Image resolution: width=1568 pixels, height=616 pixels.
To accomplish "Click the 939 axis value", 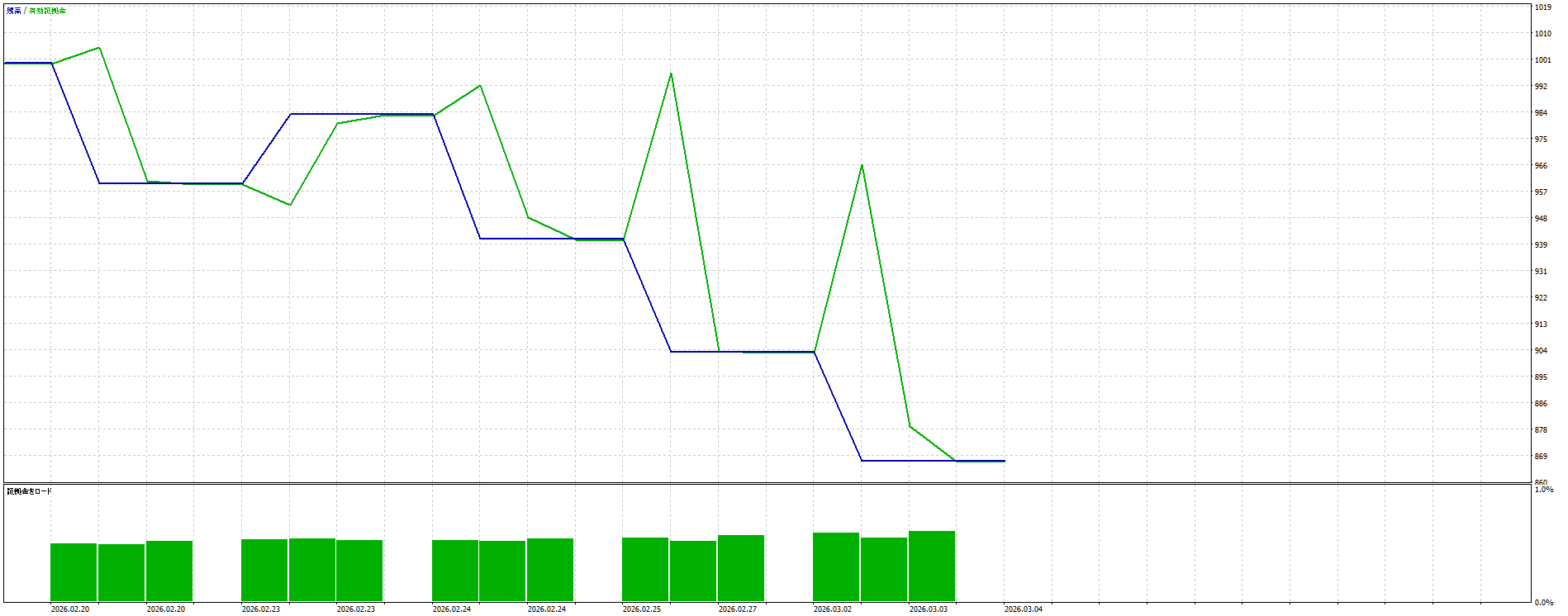I will point(1541,245).
